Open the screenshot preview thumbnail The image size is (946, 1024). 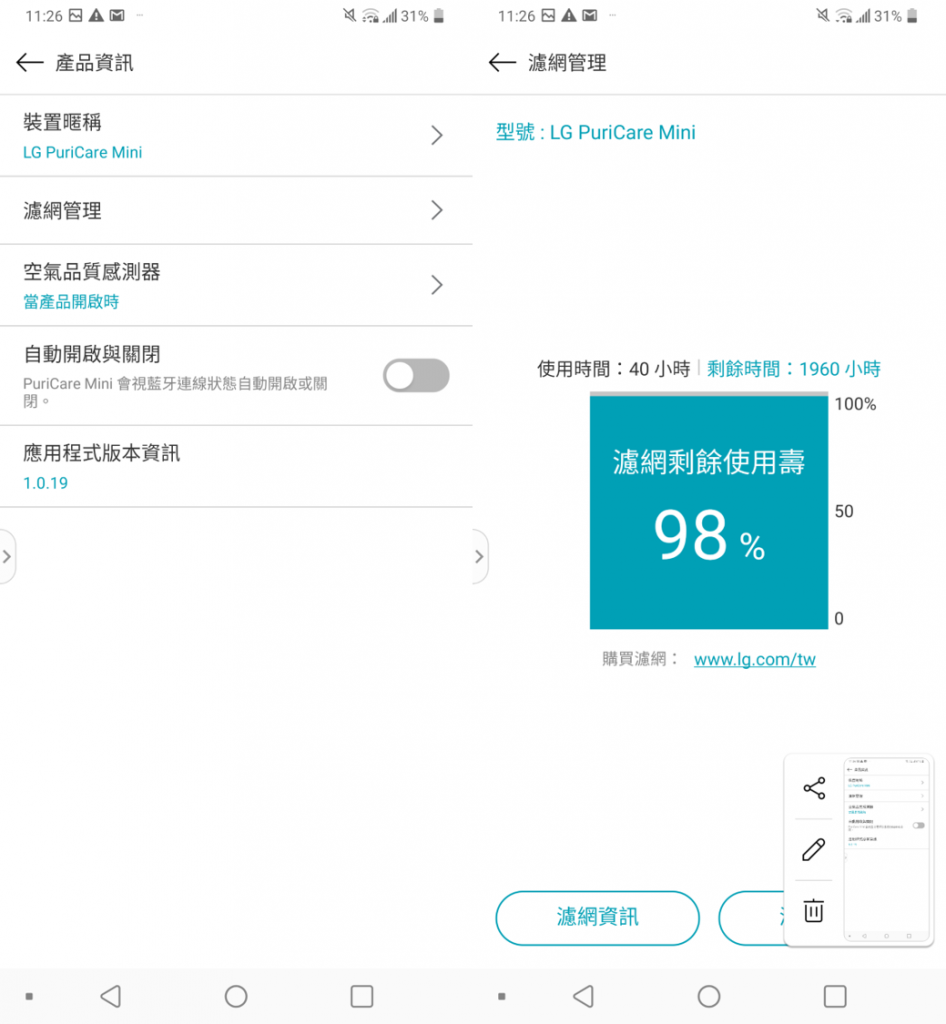click(x=887, y=850)
